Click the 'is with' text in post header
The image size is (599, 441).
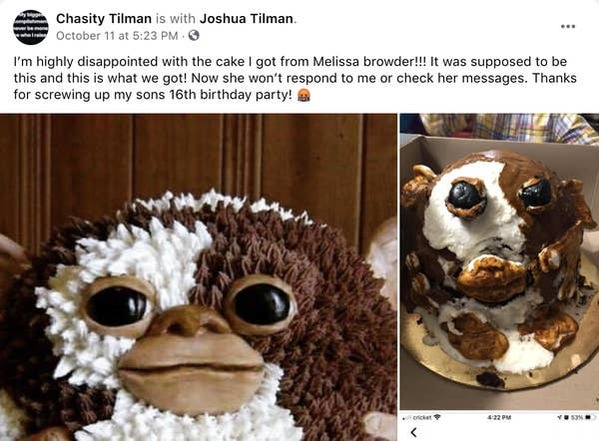176,18
